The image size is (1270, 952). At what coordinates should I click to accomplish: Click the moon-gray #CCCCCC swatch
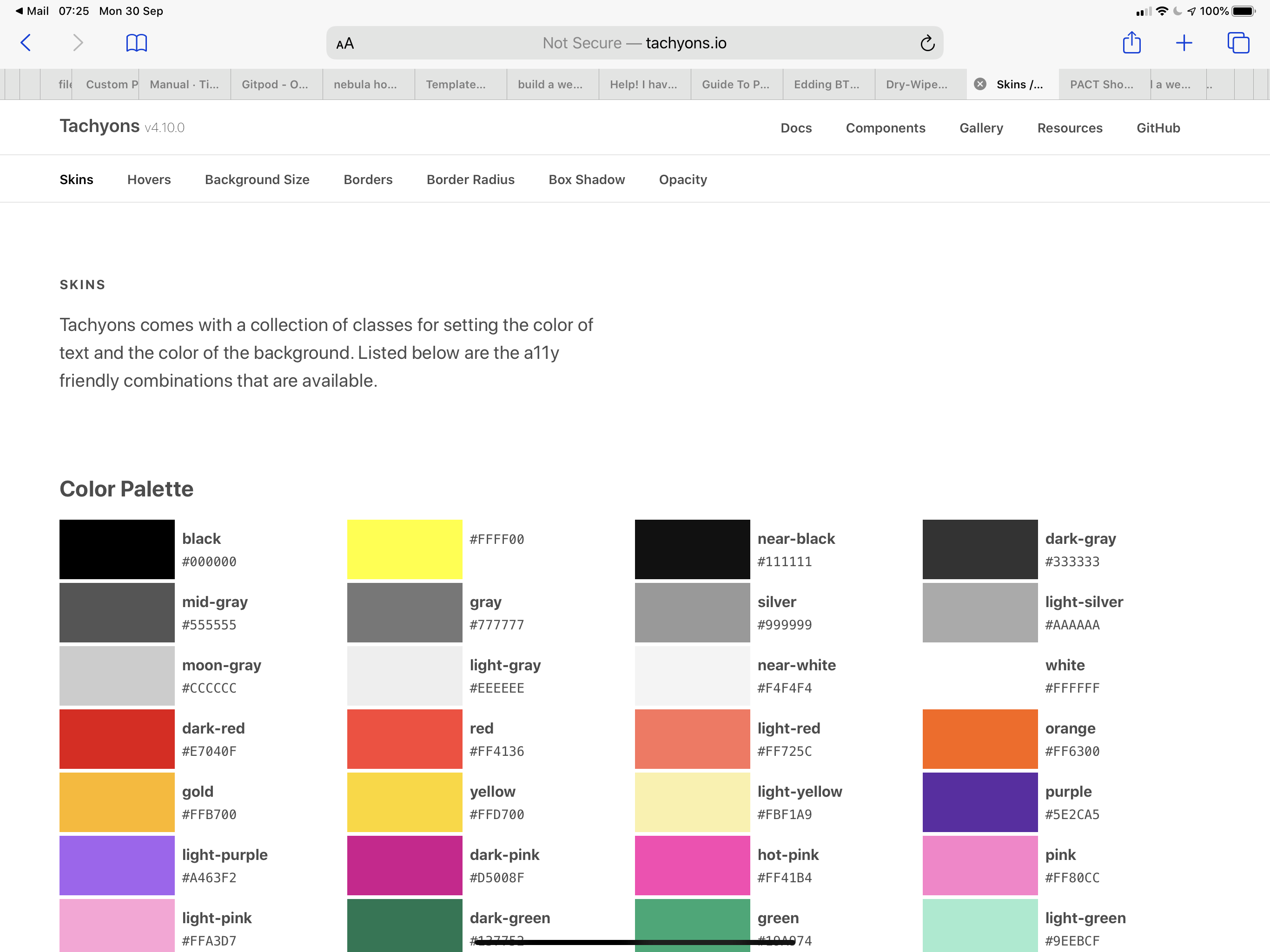point(117,676)
